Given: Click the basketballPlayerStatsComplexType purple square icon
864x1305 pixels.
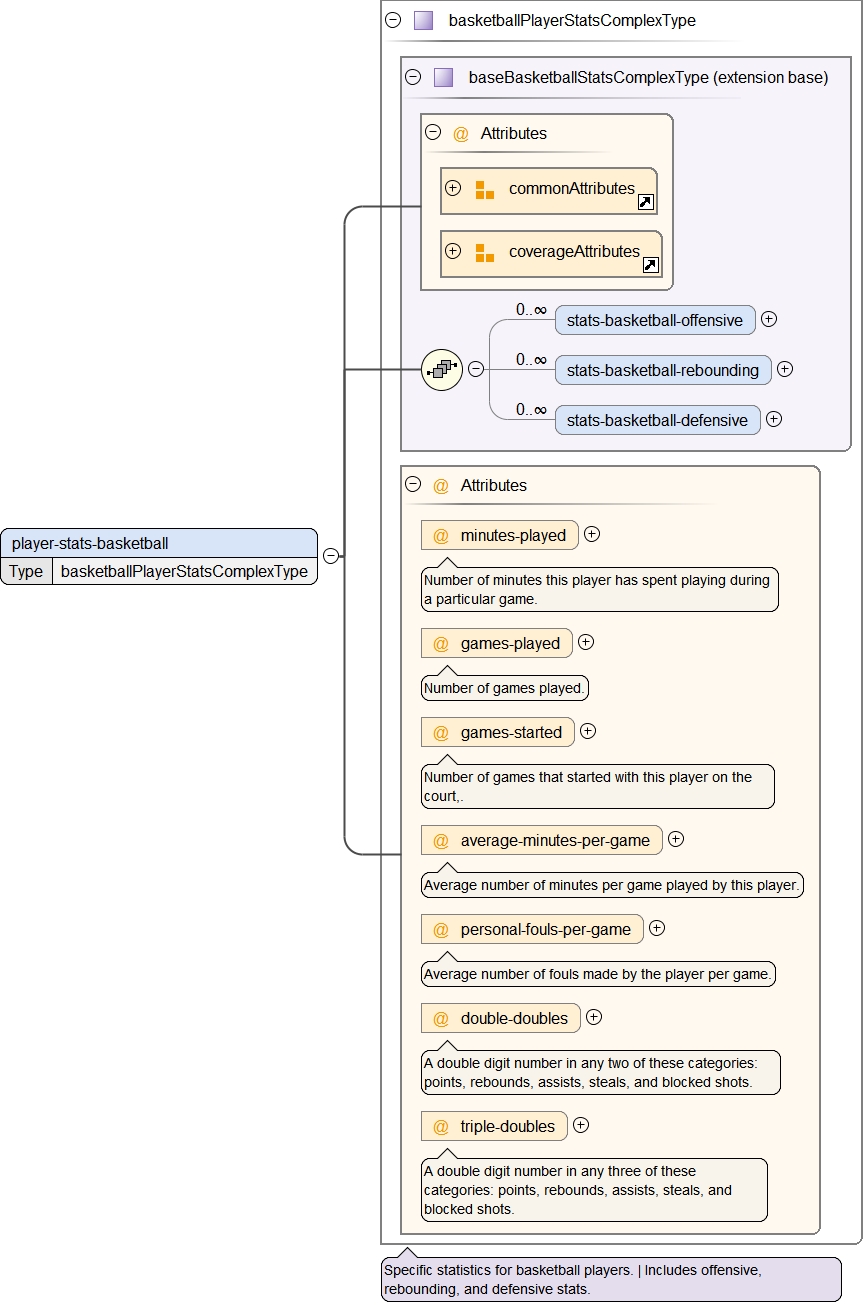Looking at the screenshot, I should [424, 20].
